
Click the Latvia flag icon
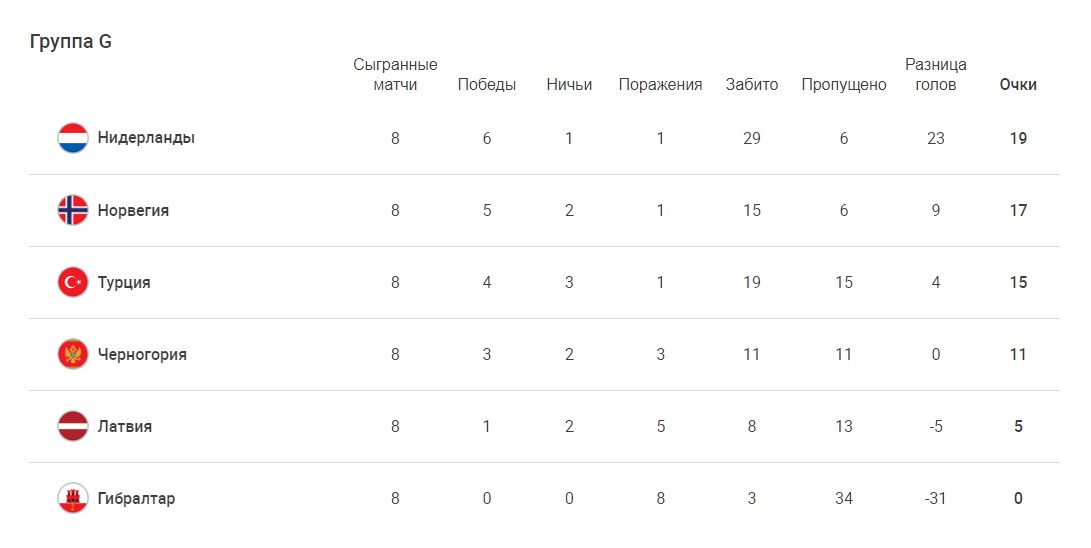click(73, 426)
